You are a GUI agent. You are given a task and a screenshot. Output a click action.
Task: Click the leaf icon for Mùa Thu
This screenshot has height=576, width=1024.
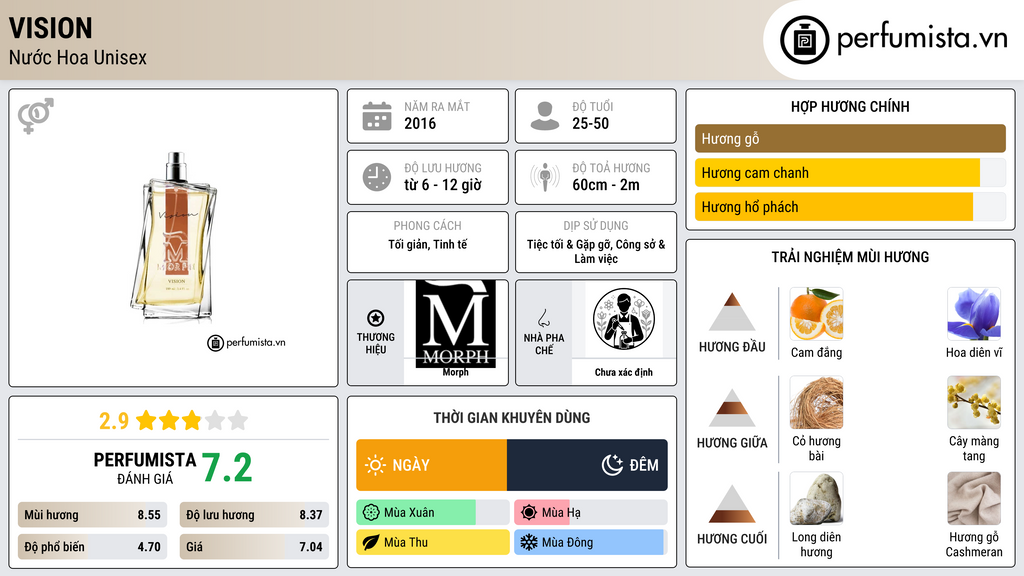coord(371,542)
